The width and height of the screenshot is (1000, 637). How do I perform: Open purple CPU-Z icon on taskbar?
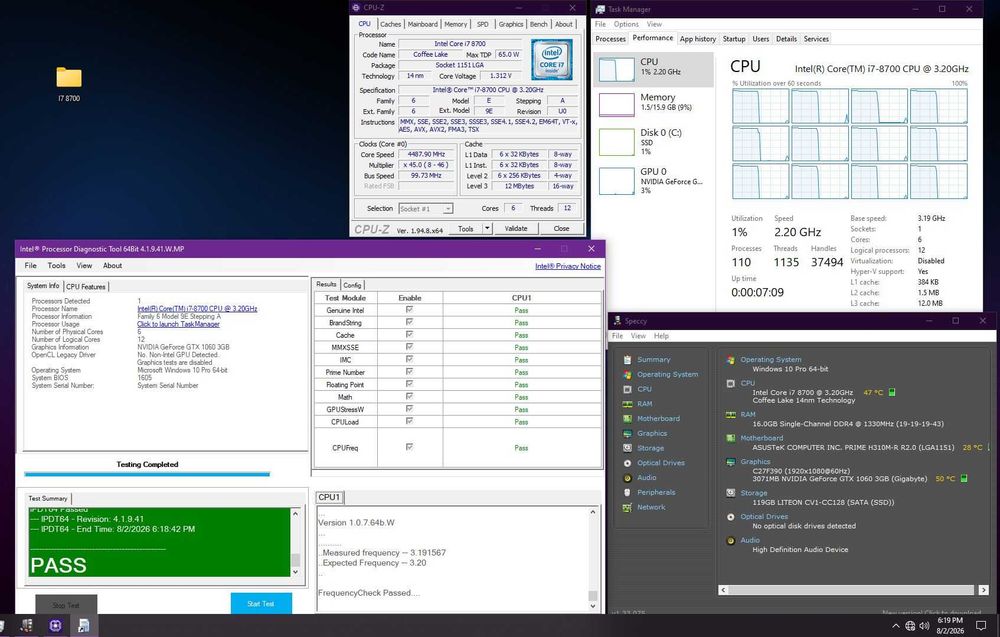[x=55, y=626]
